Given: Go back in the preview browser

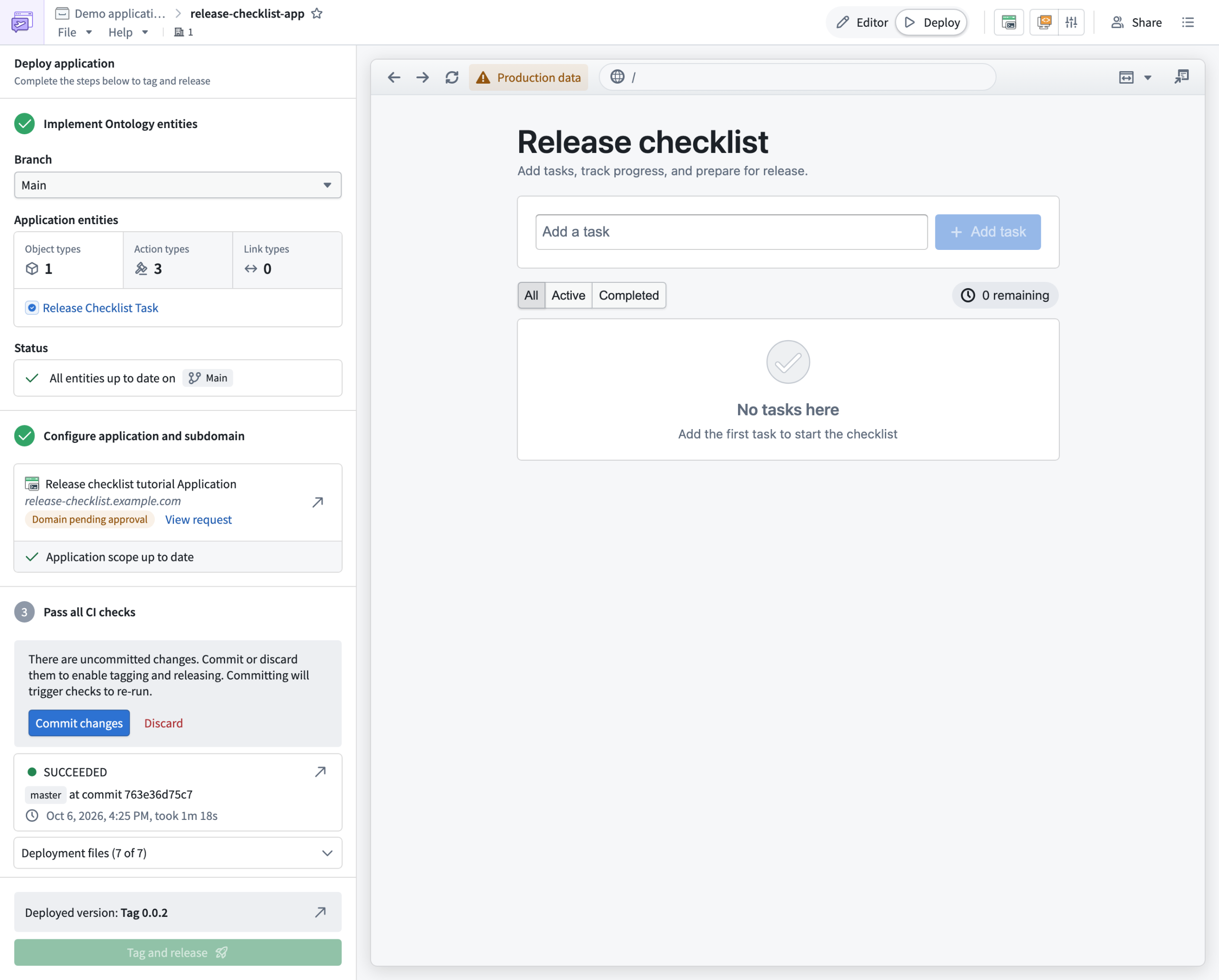Looking at the screenshot, I should 394,77.
